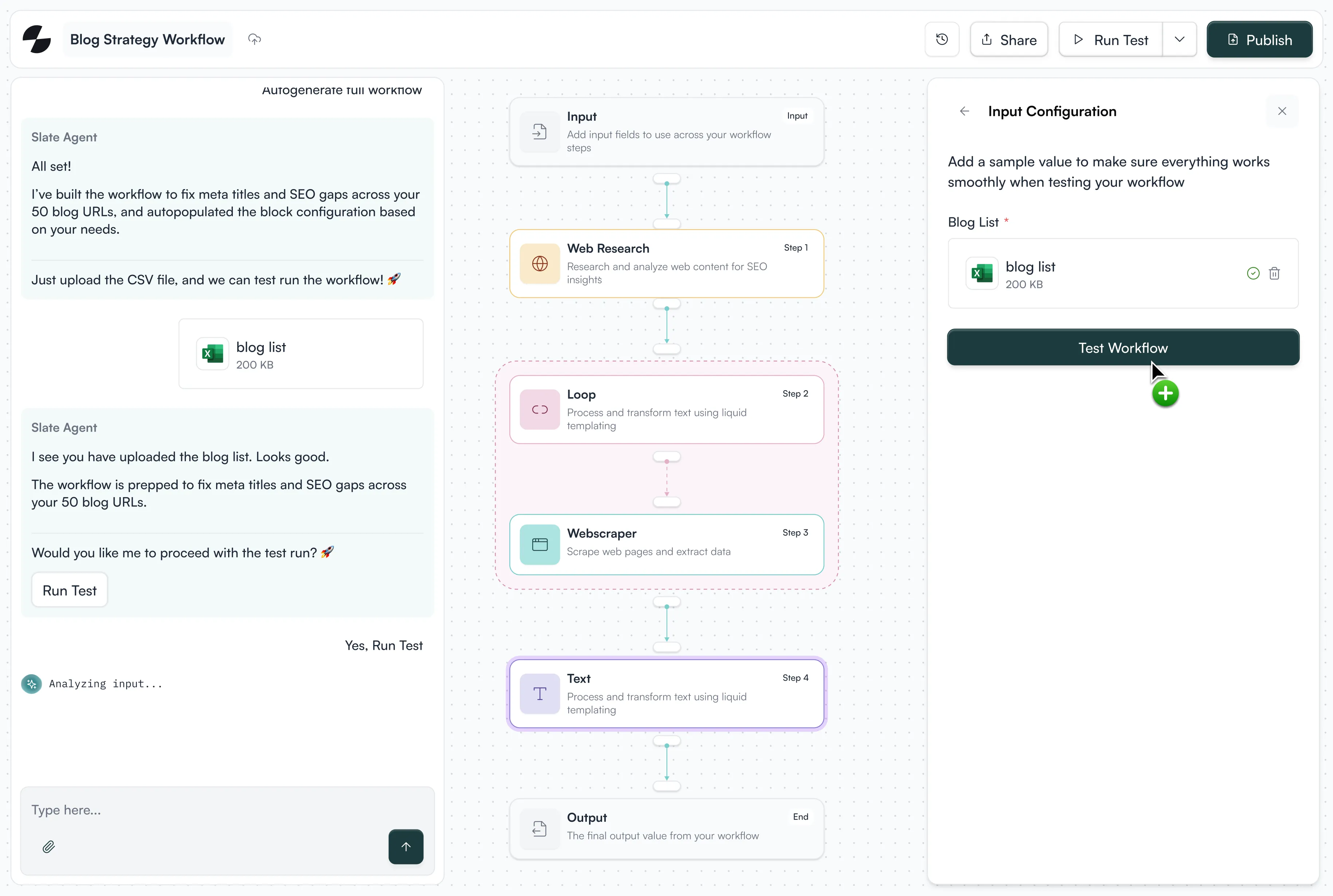The image size is (1333, 896).
Task: Click the green plus icon near Test Workflow
Action: pos(1166,393)
